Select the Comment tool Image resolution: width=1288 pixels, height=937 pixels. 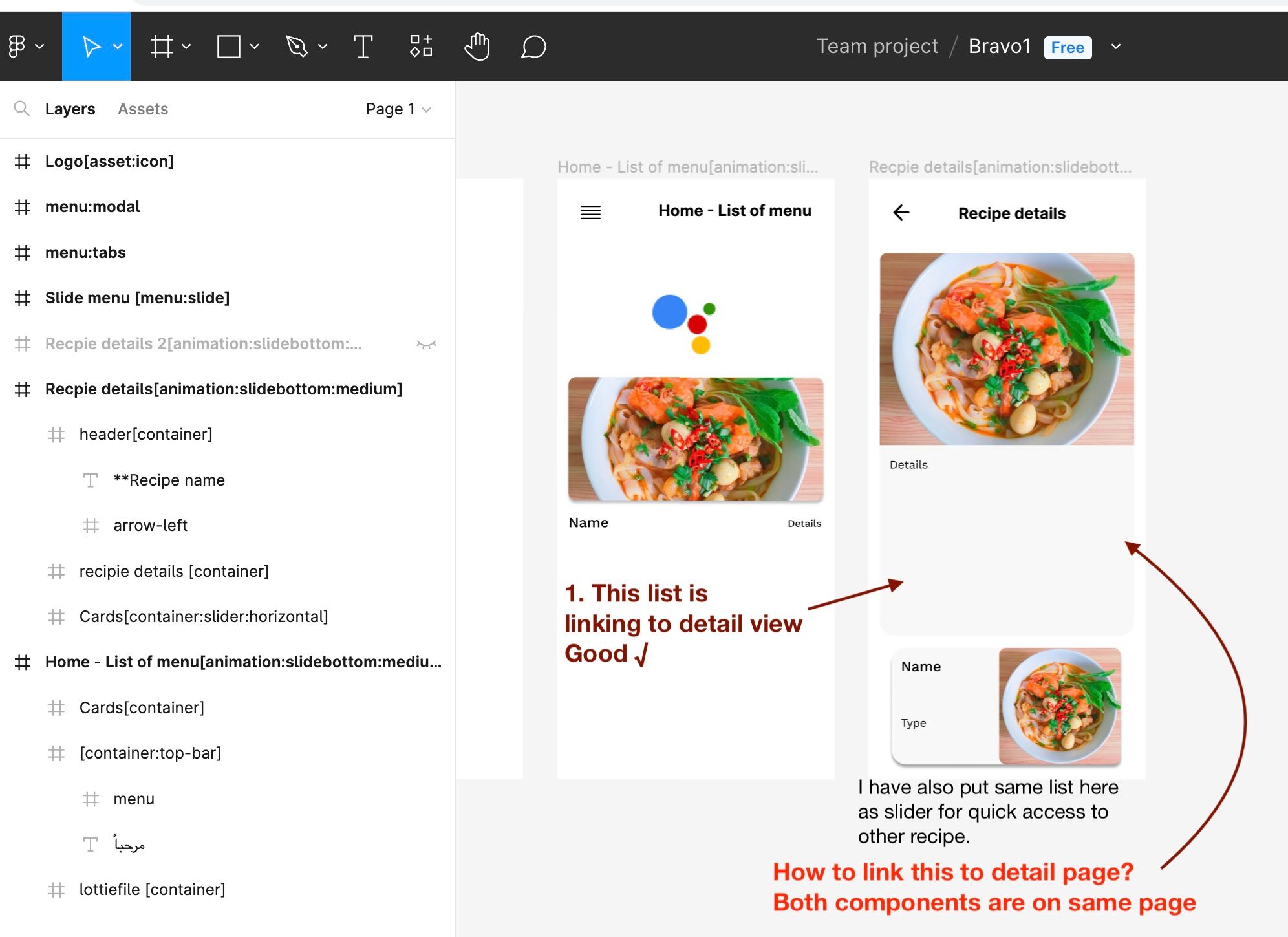click(533, 47)
